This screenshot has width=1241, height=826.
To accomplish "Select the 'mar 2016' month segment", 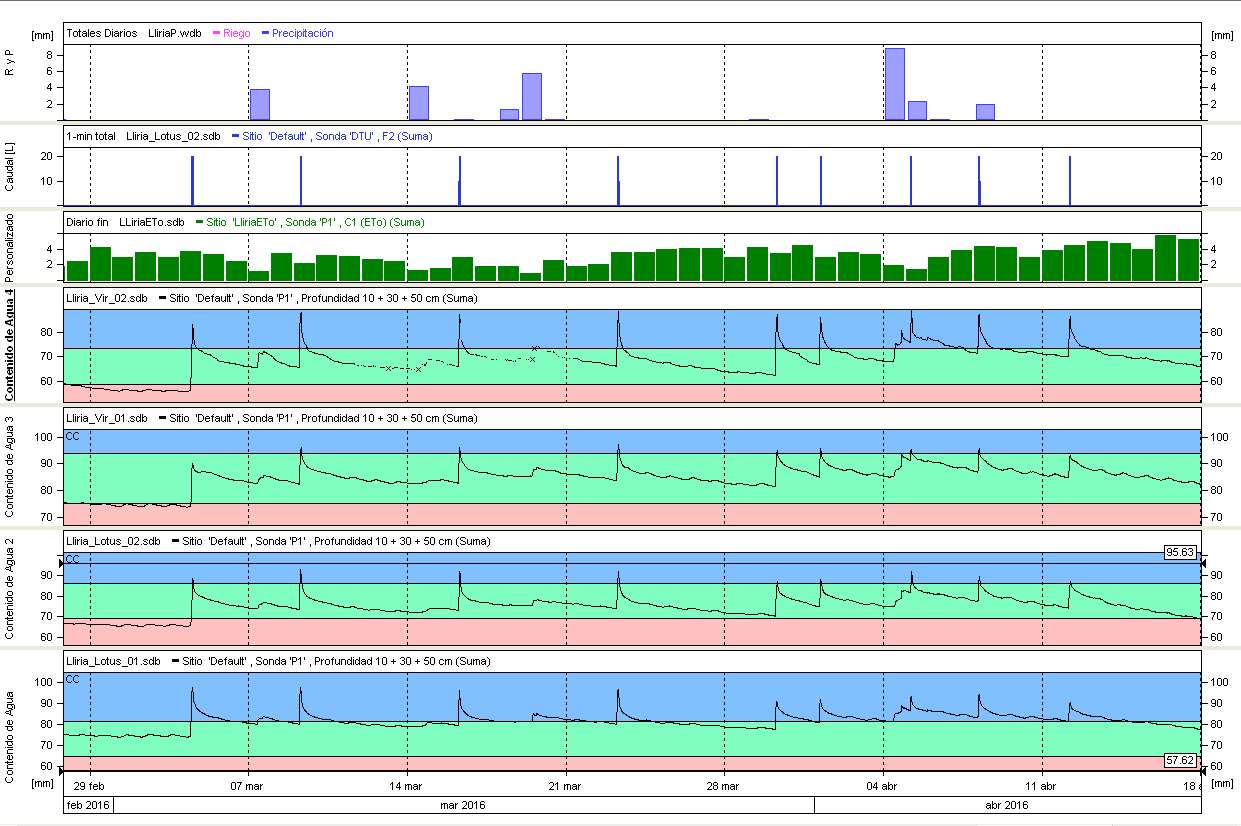I will point(464,805).
